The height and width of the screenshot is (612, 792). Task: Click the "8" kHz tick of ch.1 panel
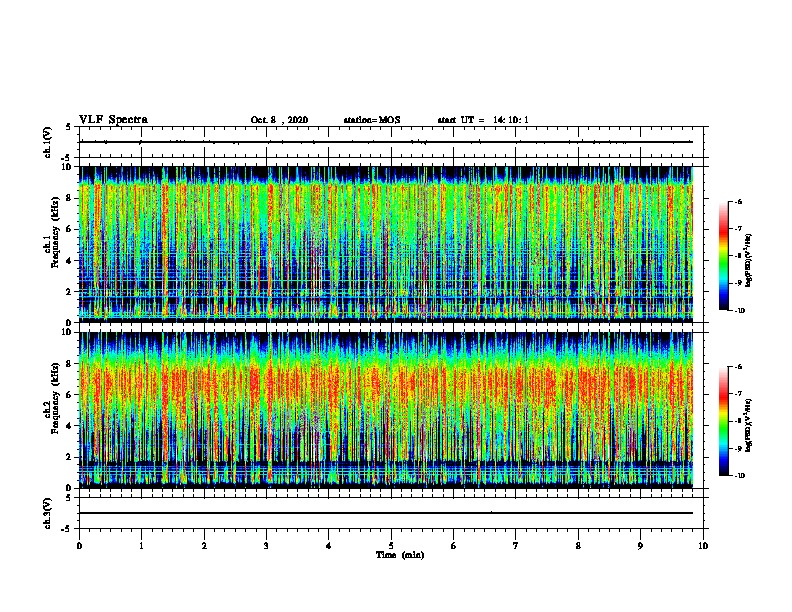70,198
